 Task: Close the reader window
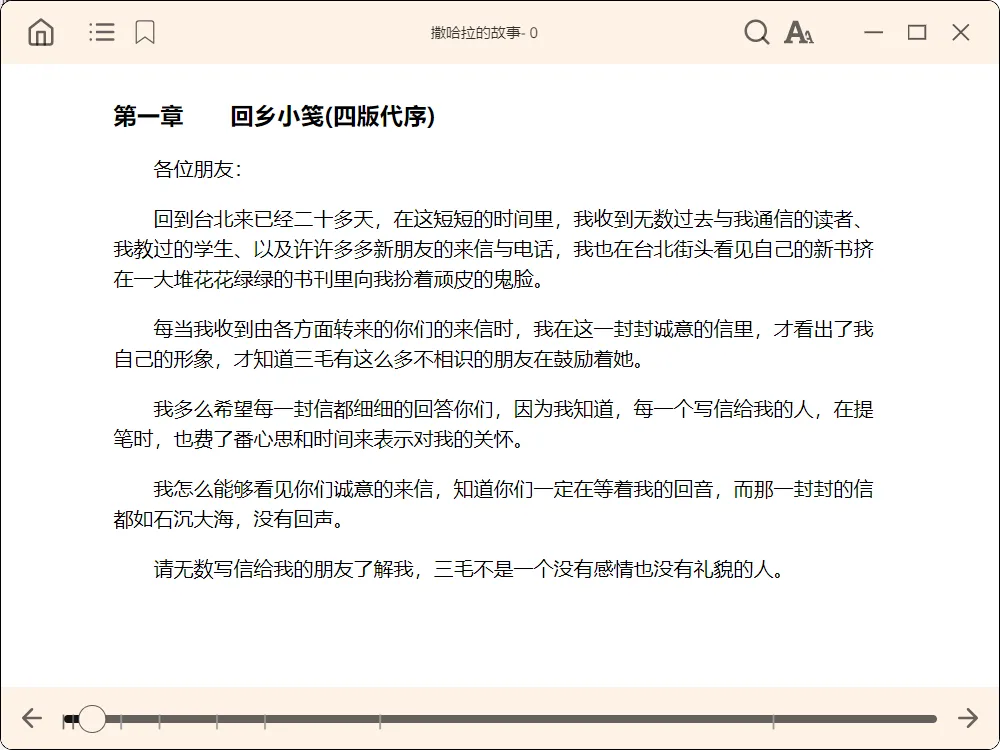pos(960,32)
